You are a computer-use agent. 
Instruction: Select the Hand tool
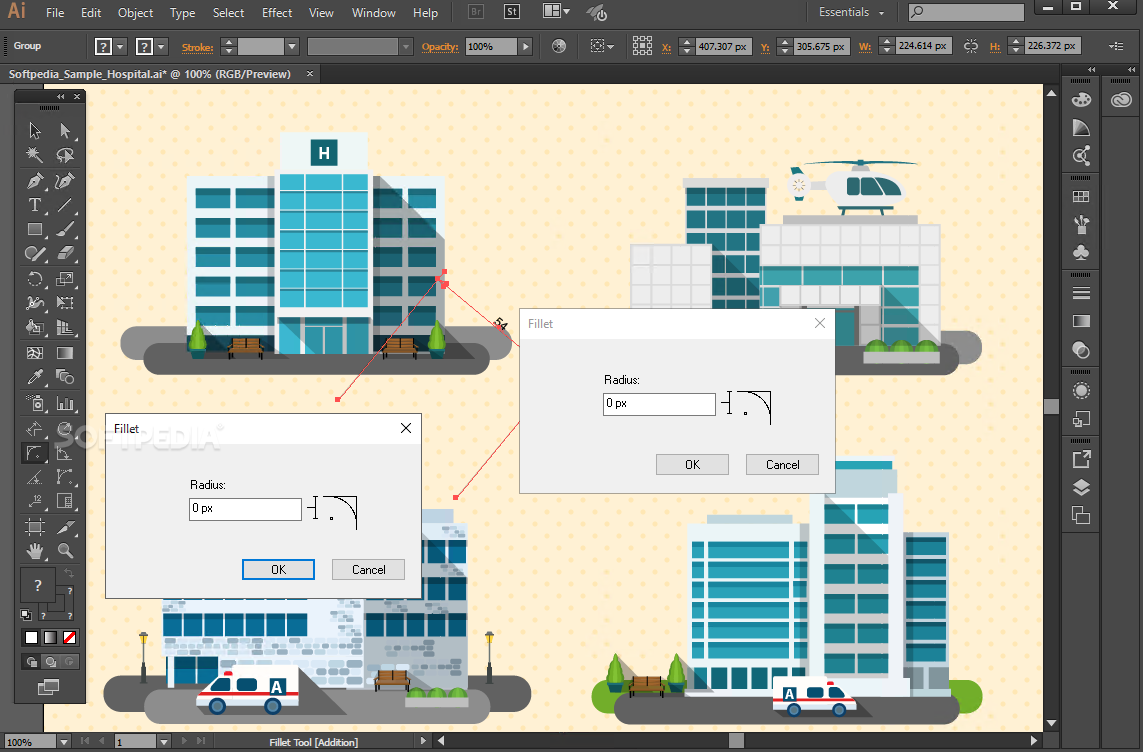tap(34, 551)
